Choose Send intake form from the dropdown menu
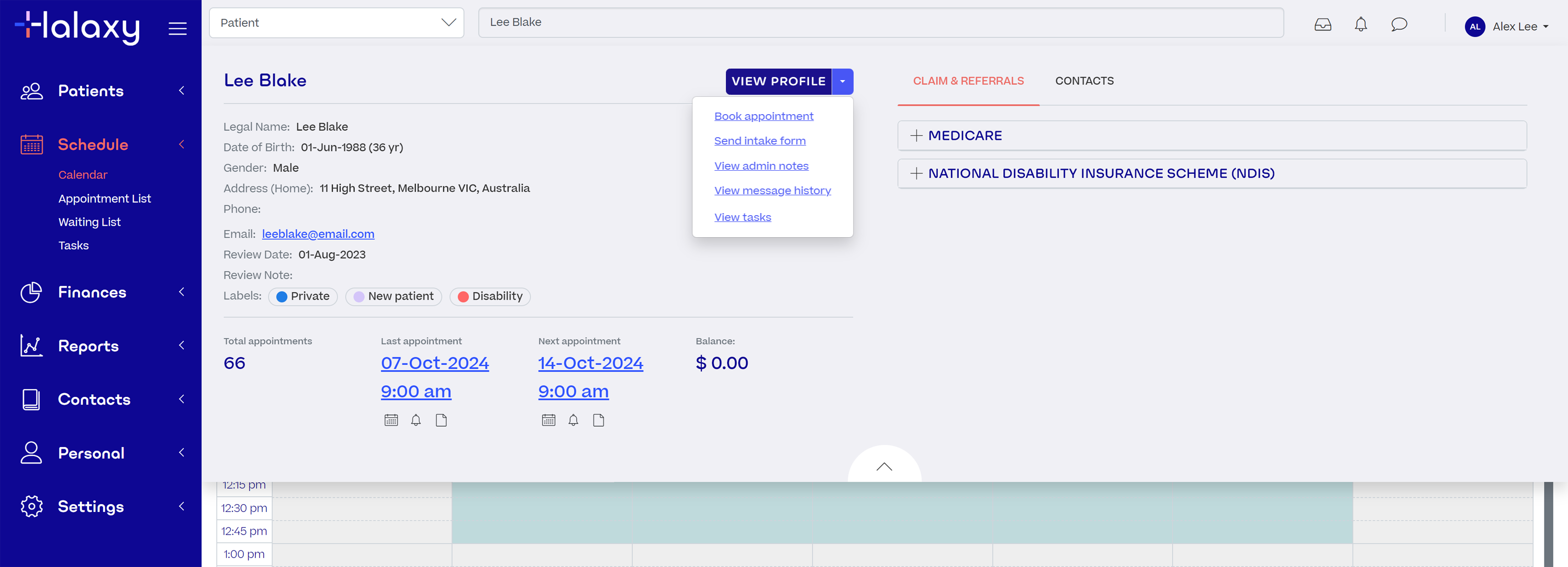 click(759, 141)
